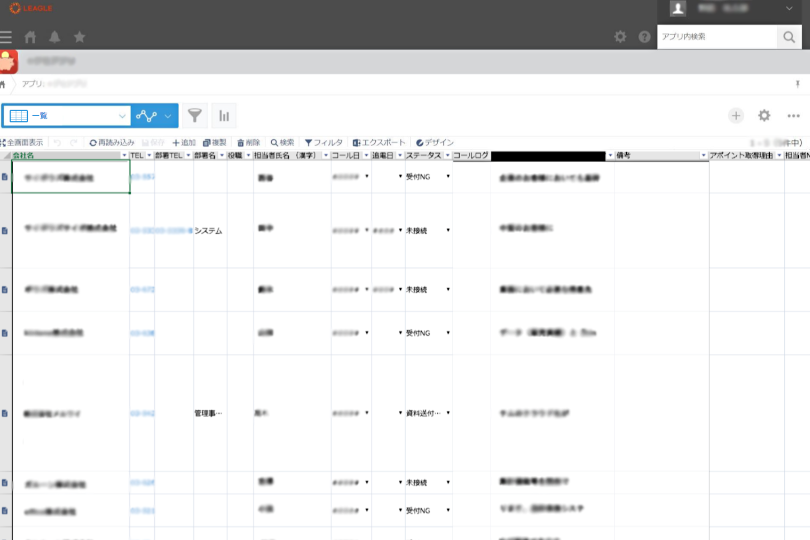Click the エクスポート toolbar button
810x540 pixels.
(x=379, y=143)
